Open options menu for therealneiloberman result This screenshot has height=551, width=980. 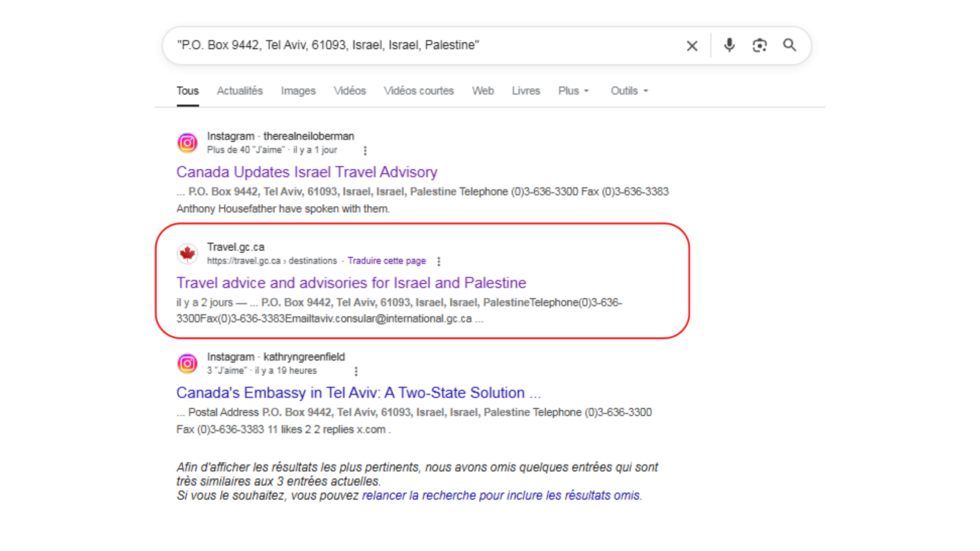tap(365, 151)
